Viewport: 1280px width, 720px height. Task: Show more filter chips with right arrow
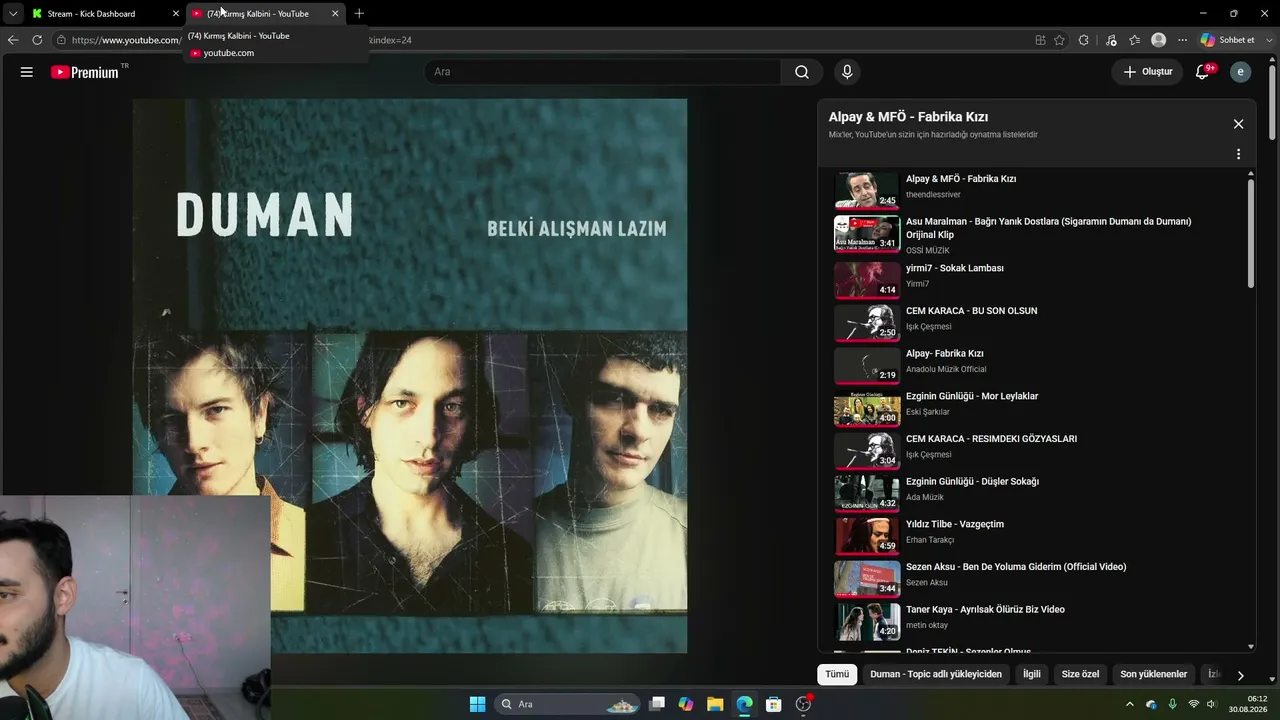coord(1240,675)
